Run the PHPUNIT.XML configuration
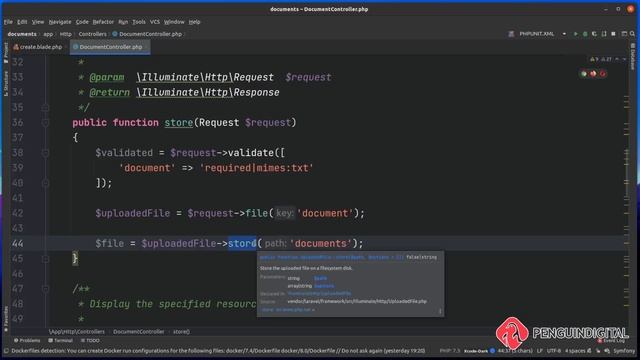Viewport: 640px width, 360px height. [576, 34]
